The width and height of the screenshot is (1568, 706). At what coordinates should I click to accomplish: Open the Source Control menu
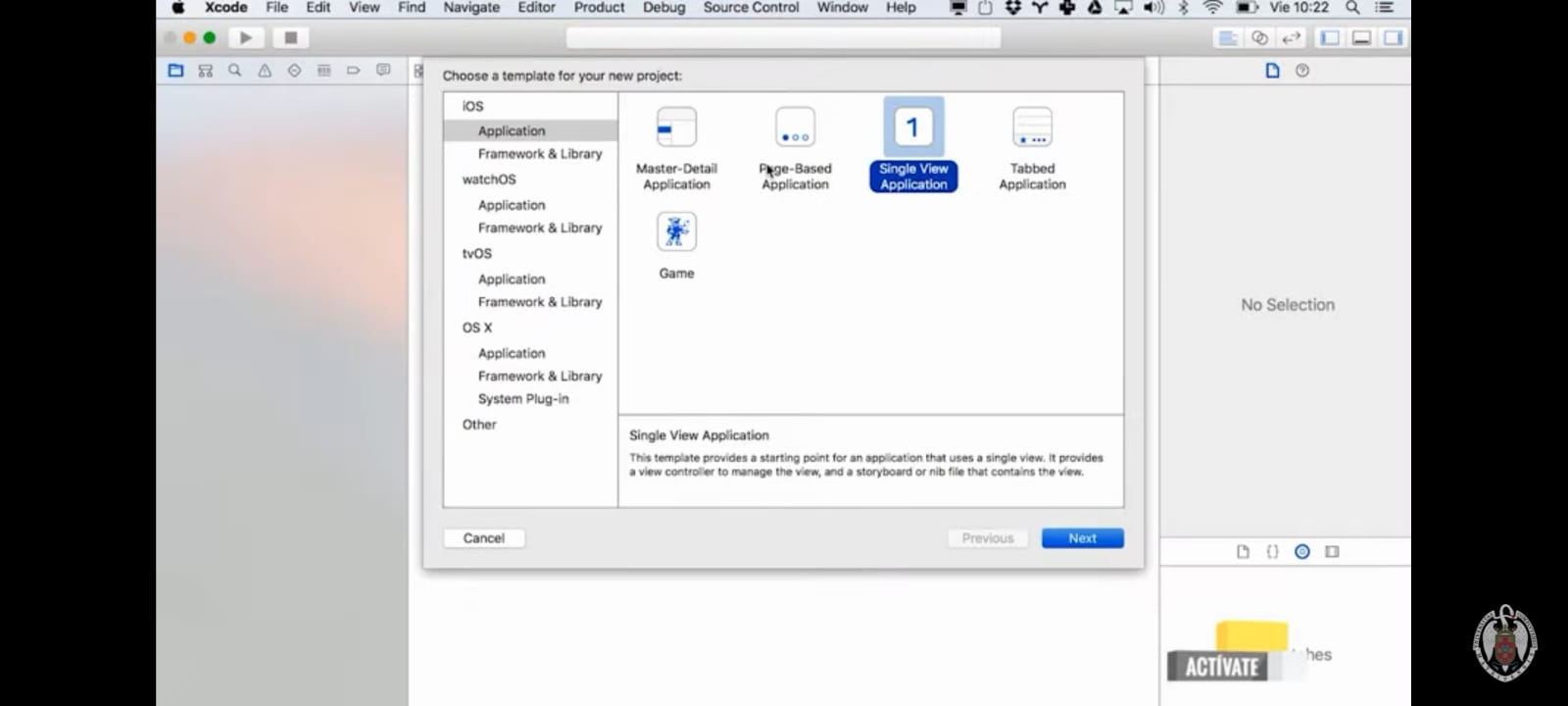click(x=751, y=8)
